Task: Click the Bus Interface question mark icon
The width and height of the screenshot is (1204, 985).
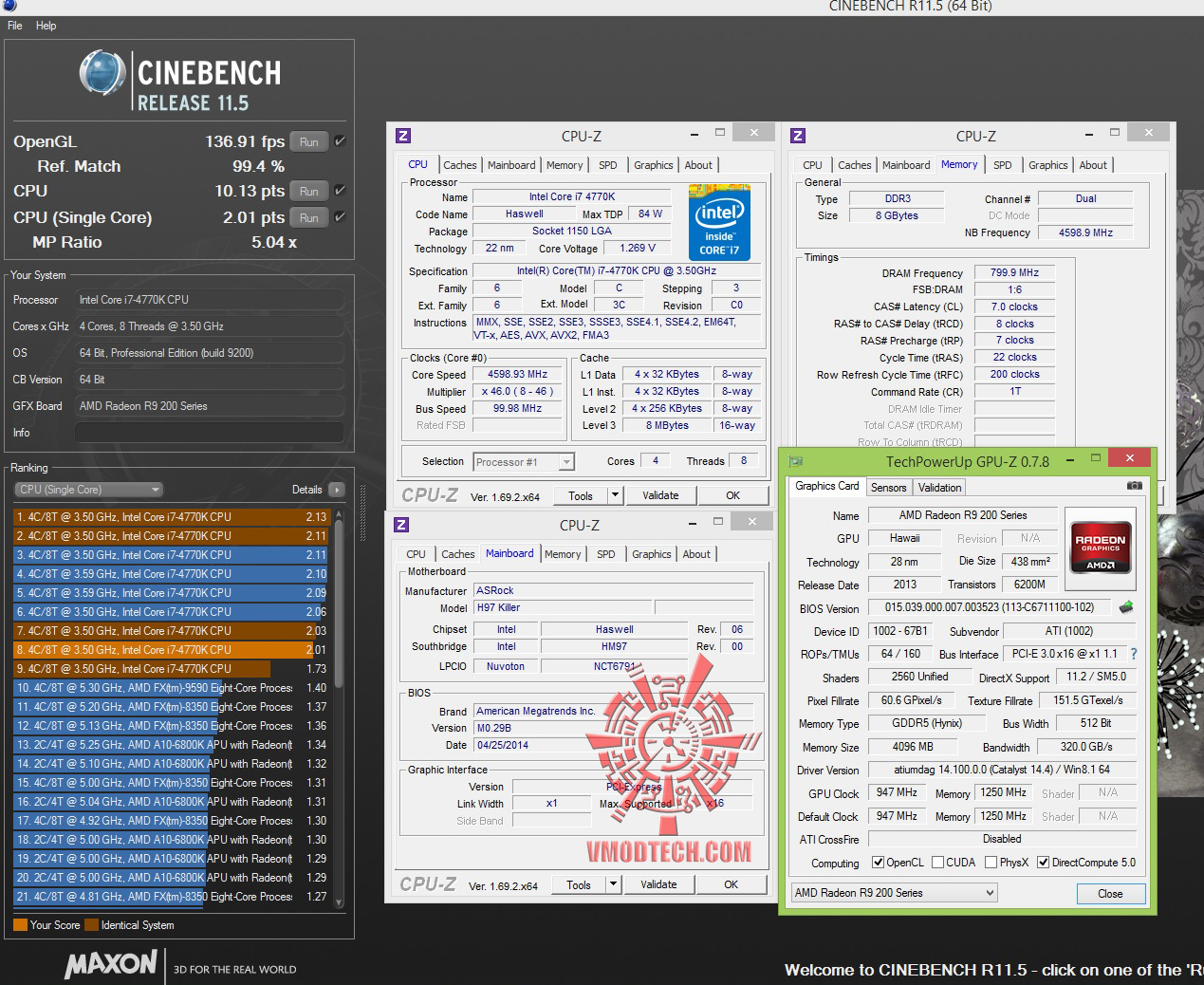Action: tap(1133, 654)
